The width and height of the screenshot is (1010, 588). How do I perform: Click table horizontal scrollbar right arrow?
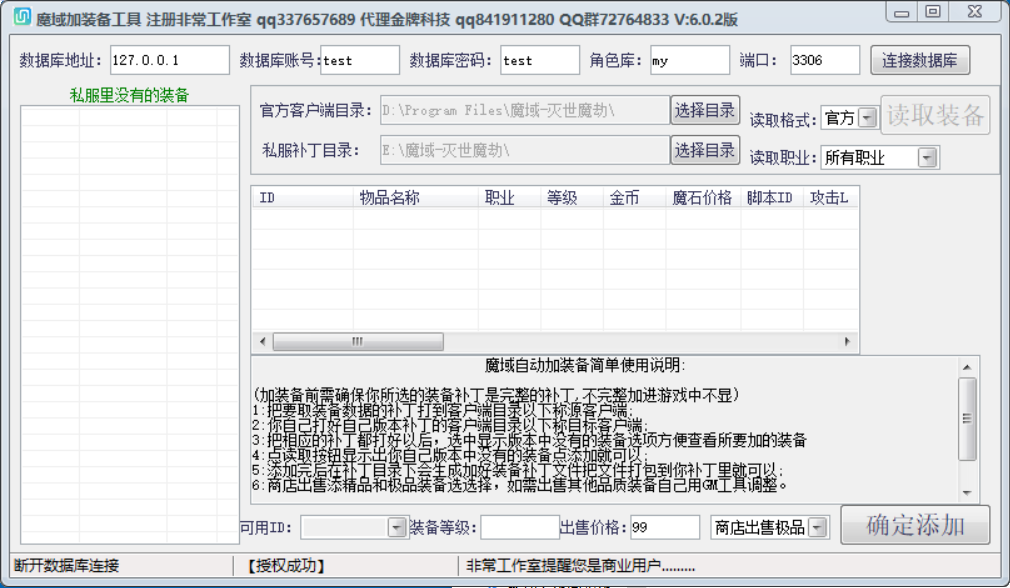[x=847, y=341]
